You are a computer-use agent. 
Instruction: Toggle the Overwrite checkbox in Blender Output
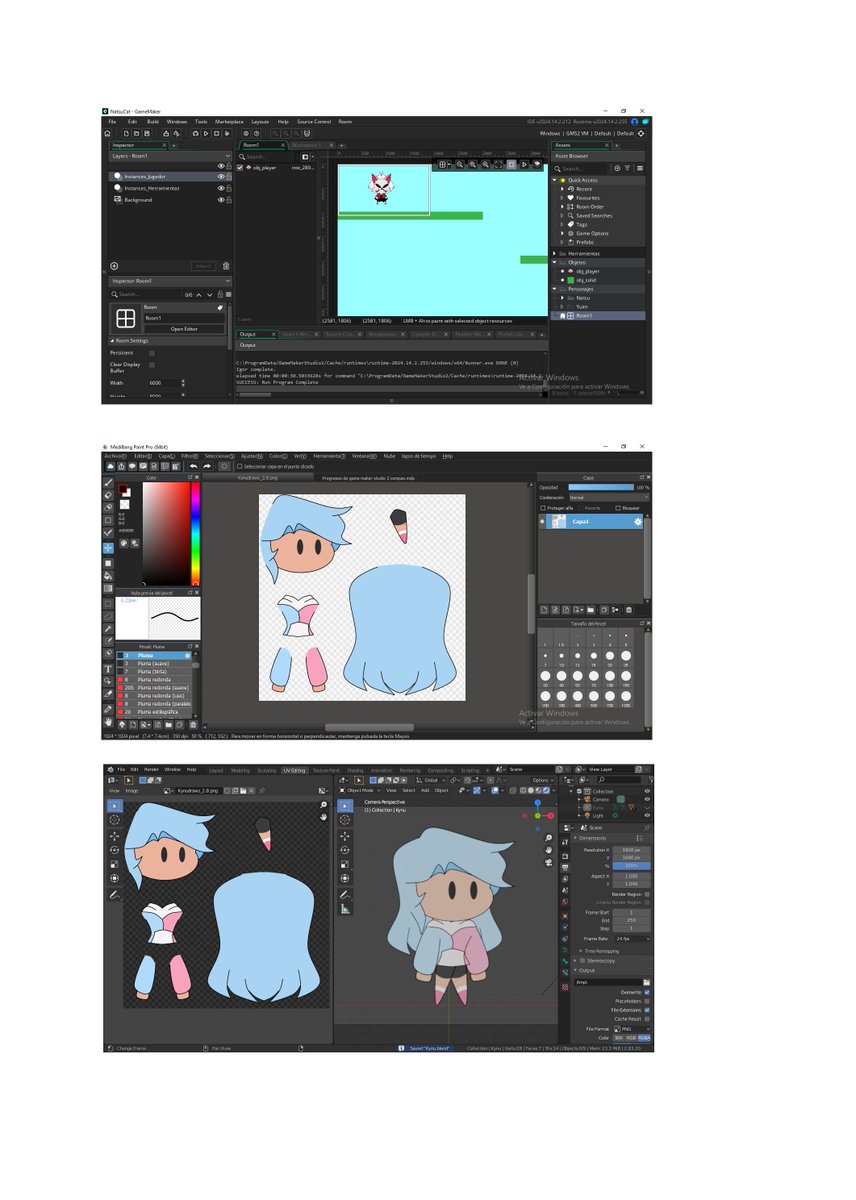pos(647,993)
